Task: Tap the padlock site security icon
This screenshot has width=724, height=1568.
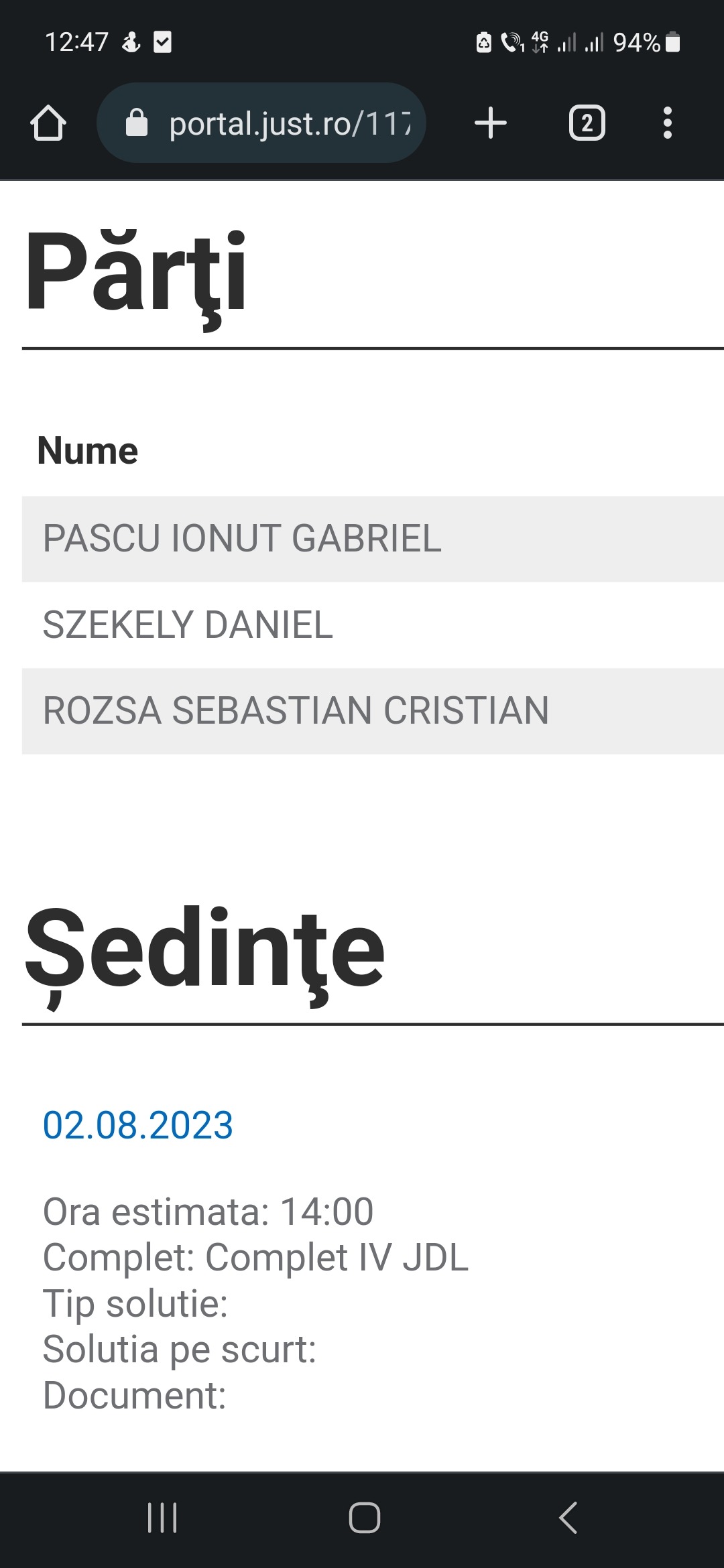Action: (137, 123)
